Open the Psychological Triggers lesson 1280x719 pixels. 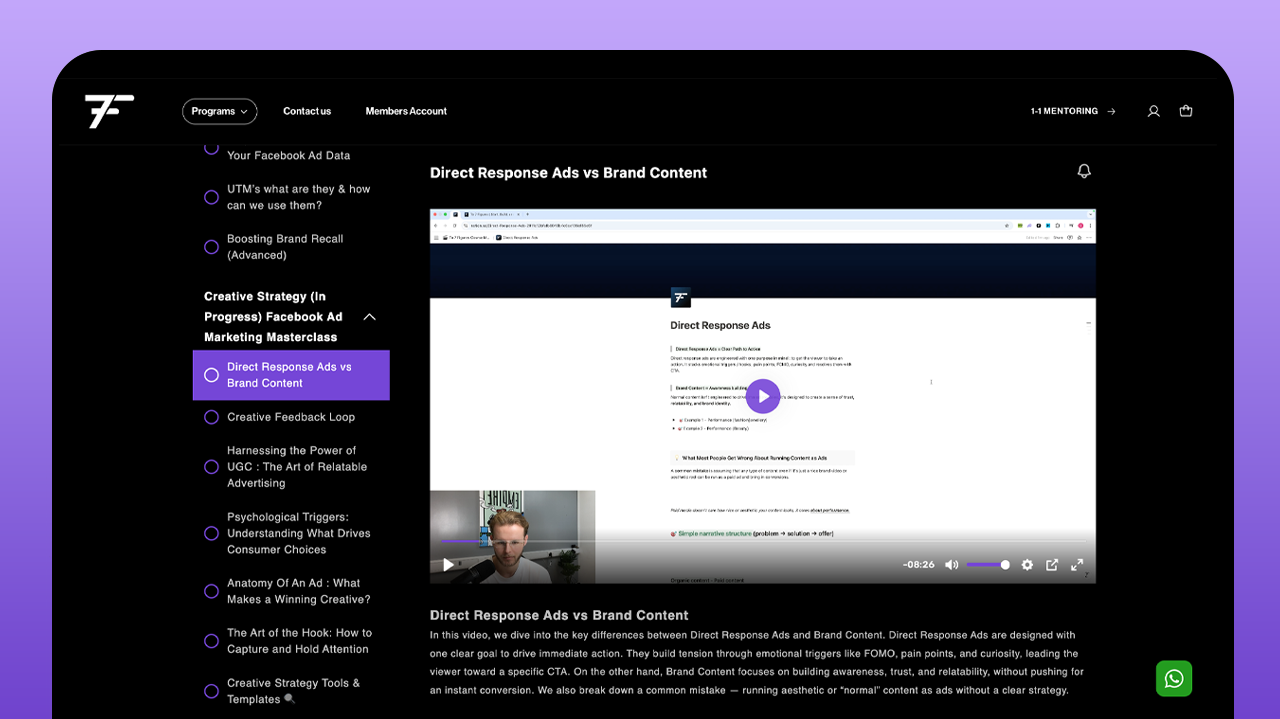click(299, 533)
